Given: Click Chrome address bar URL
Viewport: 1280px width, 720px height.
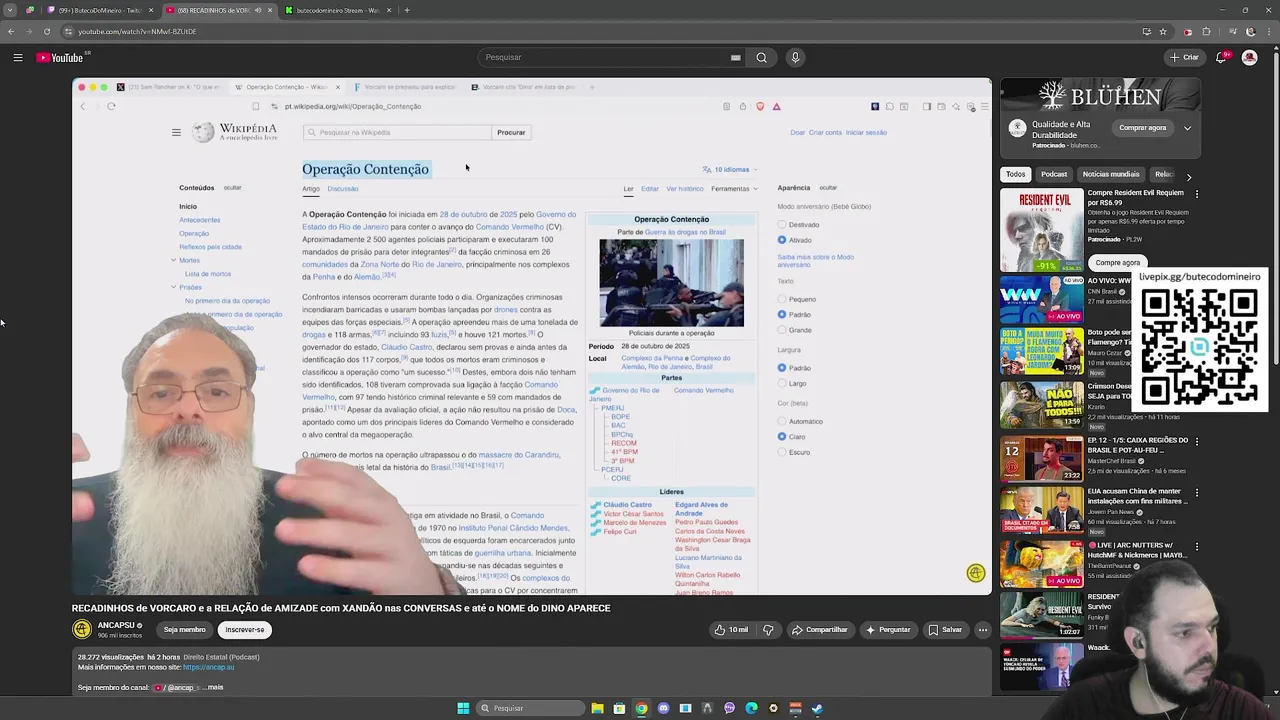Looking at the screenshot, I should (137, 31).
